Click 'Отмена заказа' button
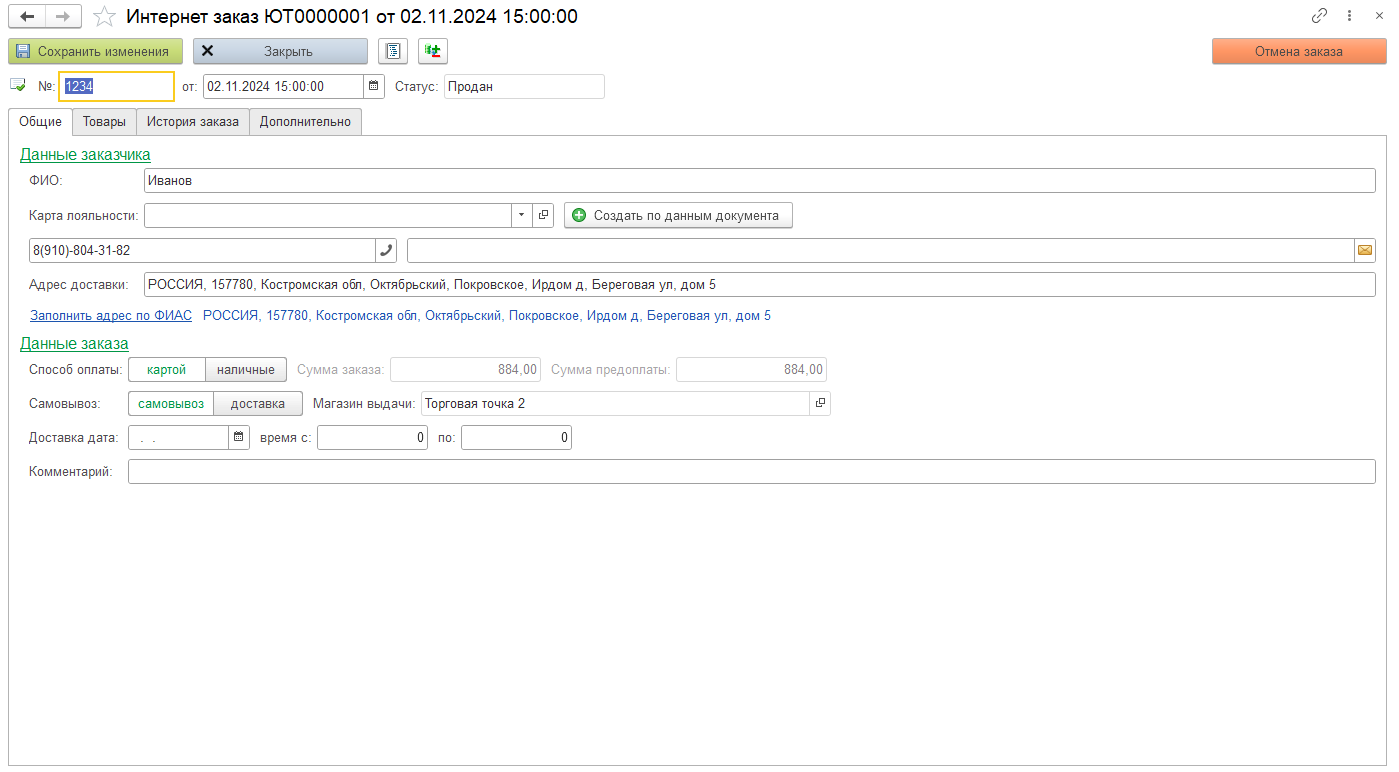Screen dimensions: 1399x772 point(1299,51)
